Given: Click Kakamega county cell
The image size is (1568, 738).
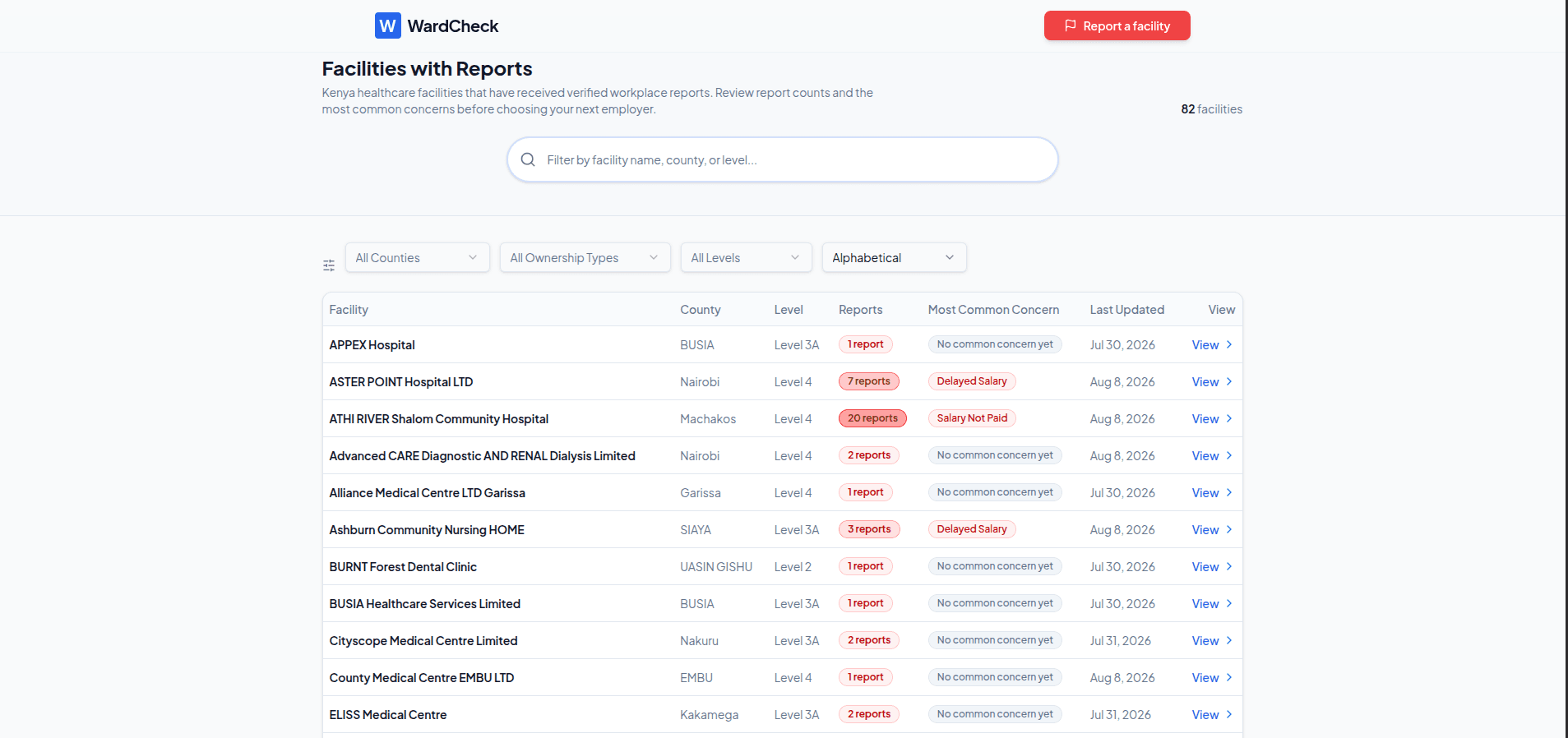Looking at the screenshot, I should (x=709, y=715).
